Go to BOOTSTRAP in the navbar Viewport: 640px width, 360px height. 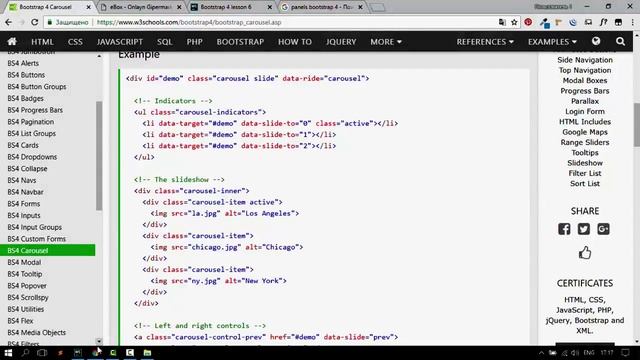240,42
